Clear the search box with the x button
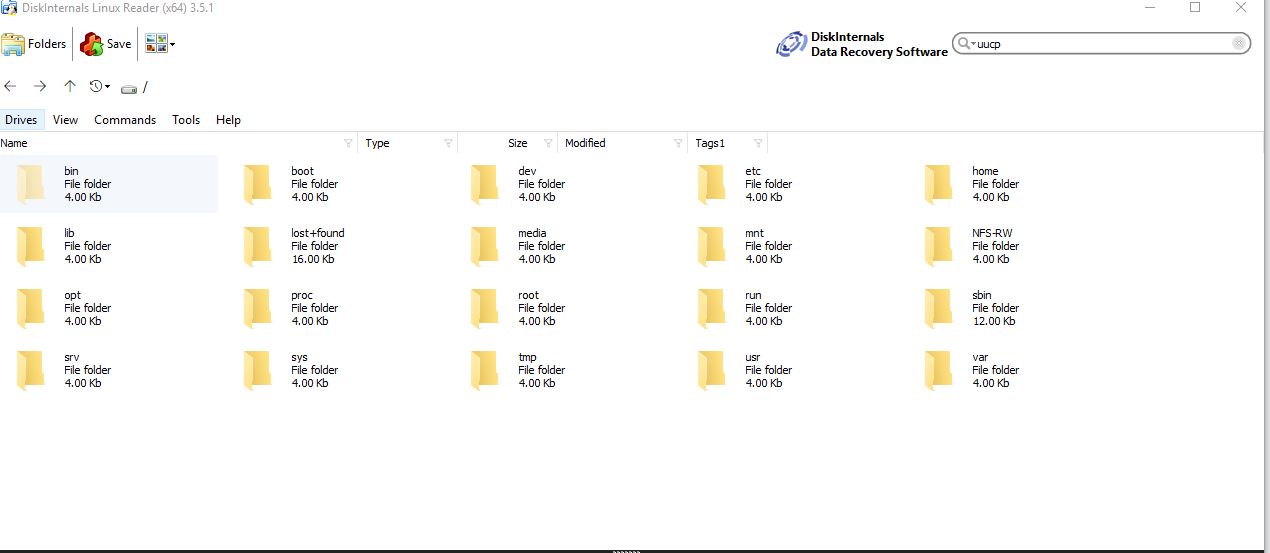Image resolution: width=1270 pixels, height=553 pixels. pyautogui.click(x=1239, y=44)
